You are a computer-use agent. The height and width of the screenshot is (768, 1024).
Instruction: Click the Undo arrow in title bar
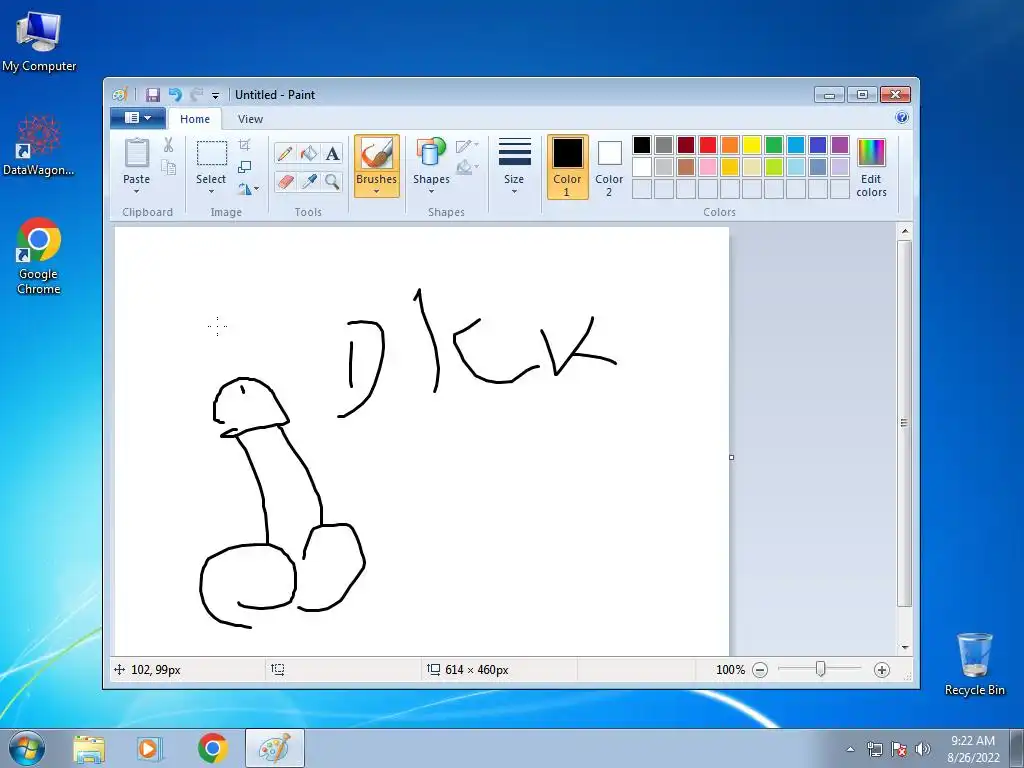(x=174, y=95)
